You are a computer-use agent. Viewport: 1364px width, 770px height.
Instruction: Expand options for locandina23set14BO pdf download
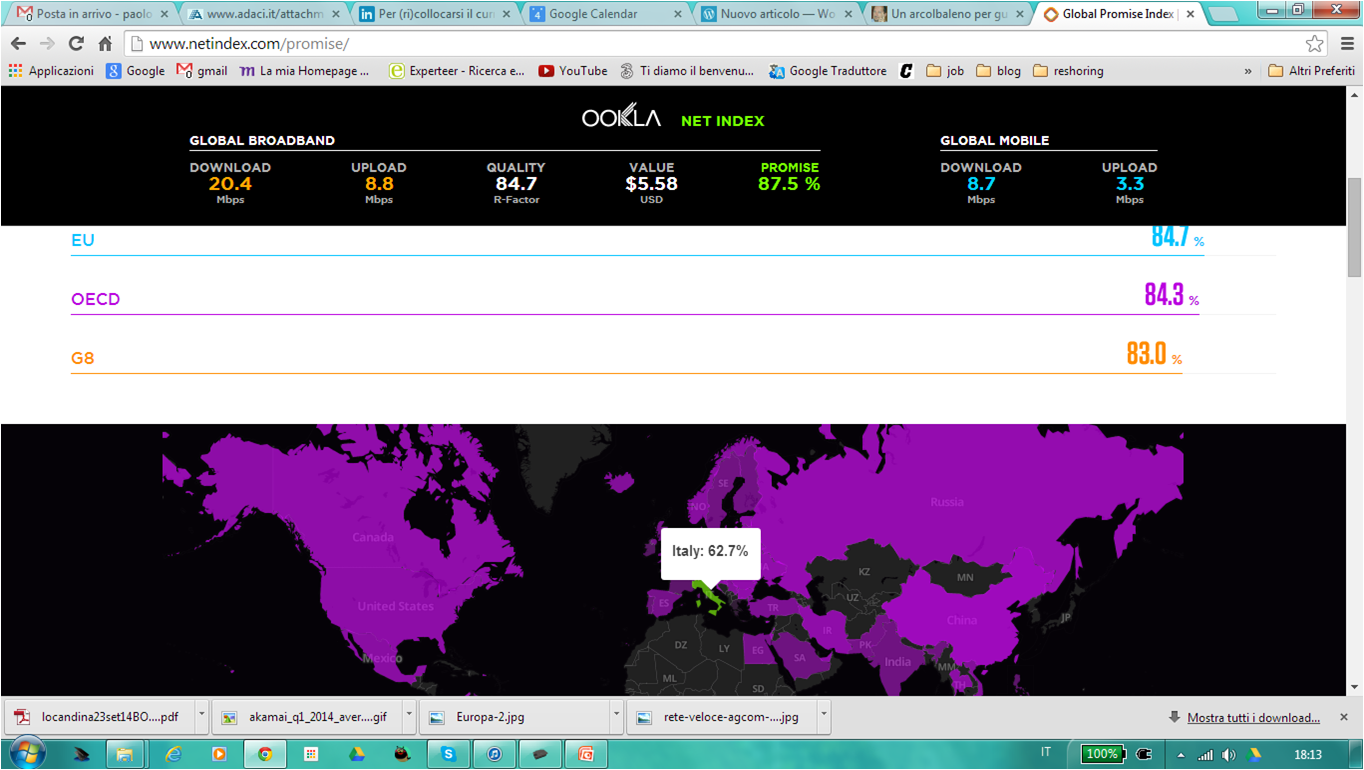click(201, 716)
